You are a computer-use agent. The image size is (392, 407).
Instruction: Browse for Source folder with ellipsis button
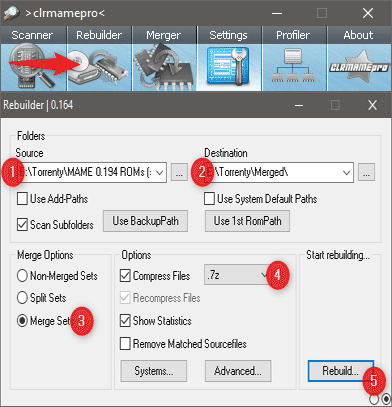coord(179,172)
